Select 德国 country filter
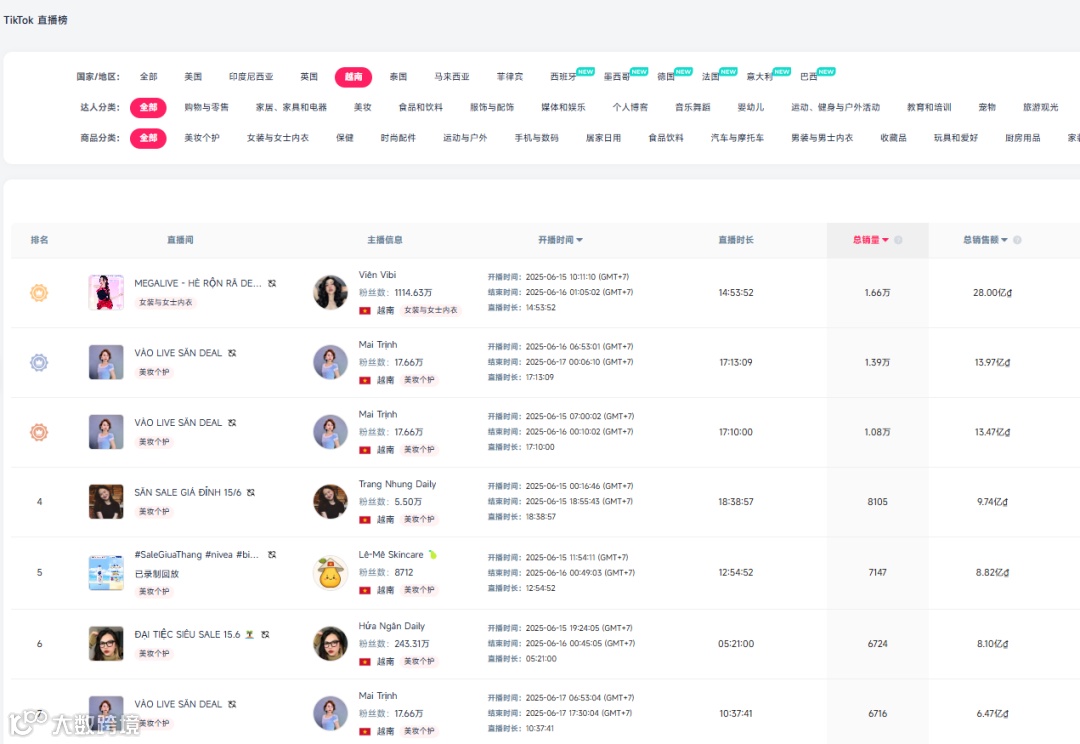1080x744 pixels. pyautogui.click(x=666, y=76)
